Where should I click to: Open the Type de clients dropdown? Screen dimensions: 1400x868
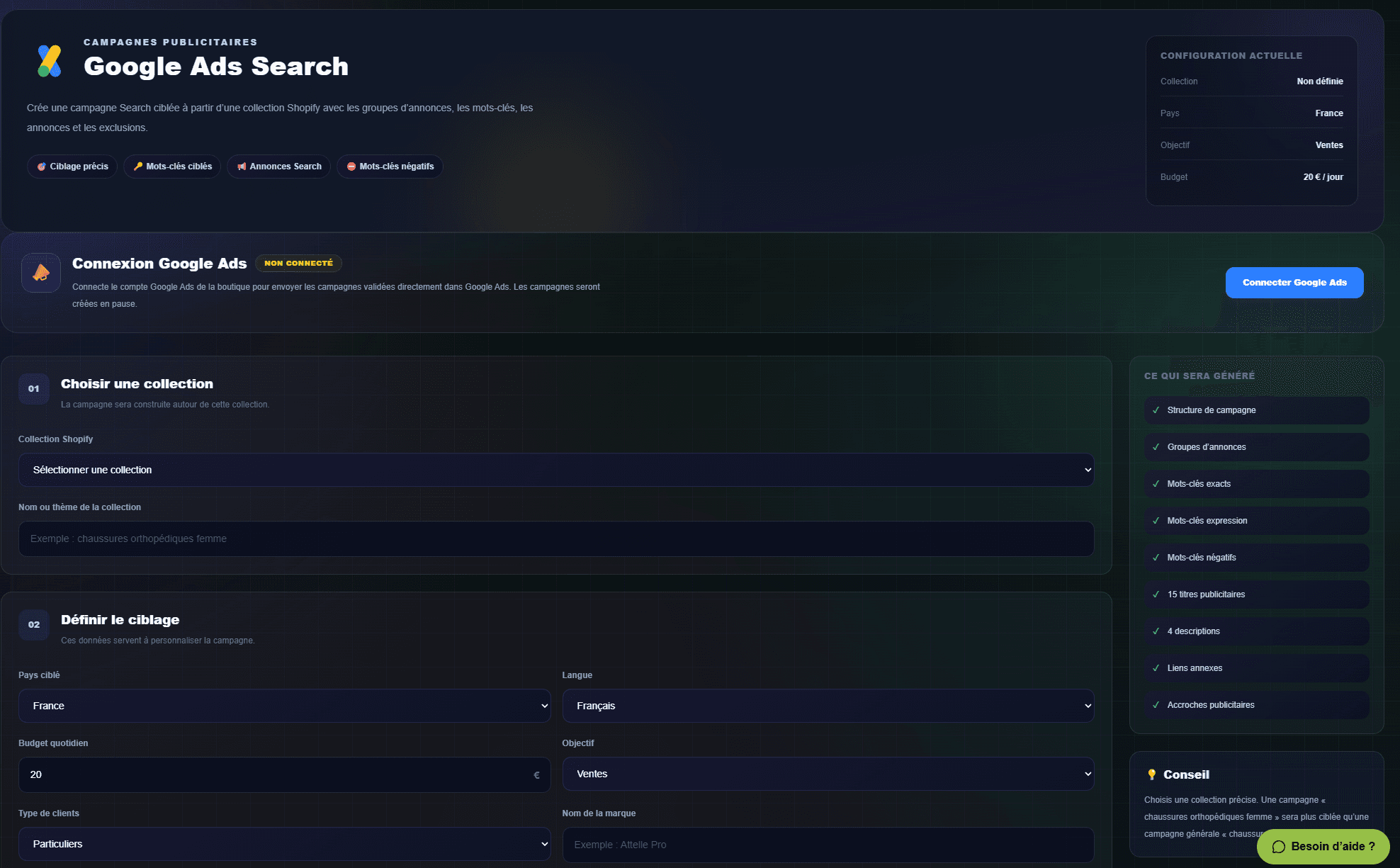click(284, 844)
